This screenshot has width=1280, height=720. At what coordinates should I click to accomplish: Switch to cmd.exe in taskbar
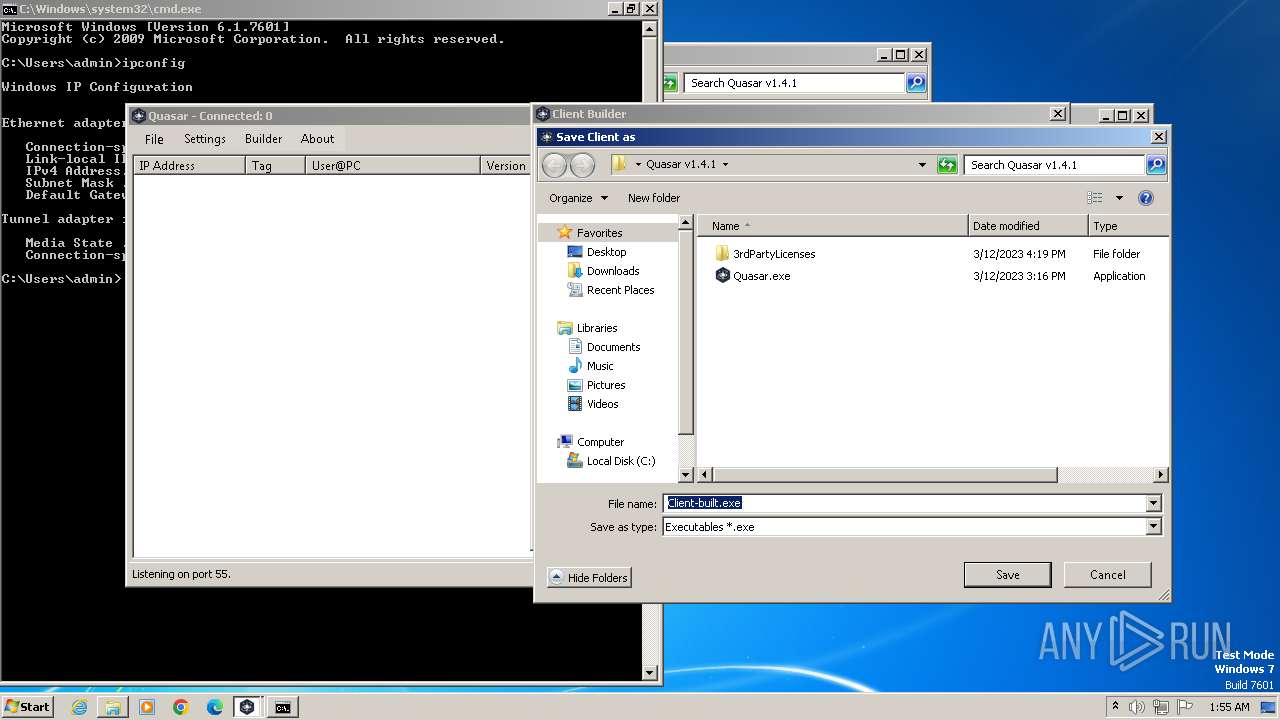point(283,707)
